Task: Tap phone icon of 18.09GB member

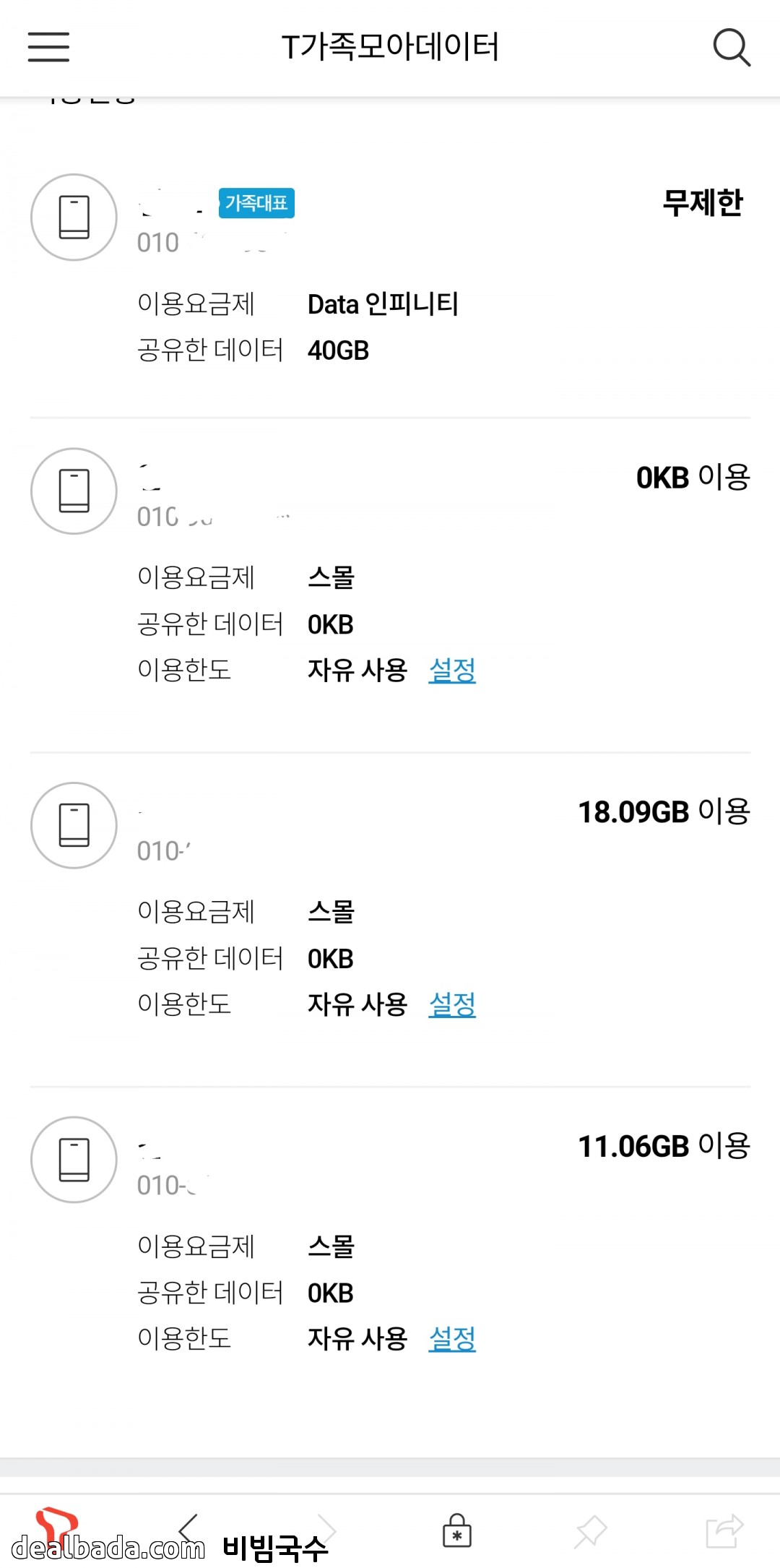Action: [x=74, y=825]
